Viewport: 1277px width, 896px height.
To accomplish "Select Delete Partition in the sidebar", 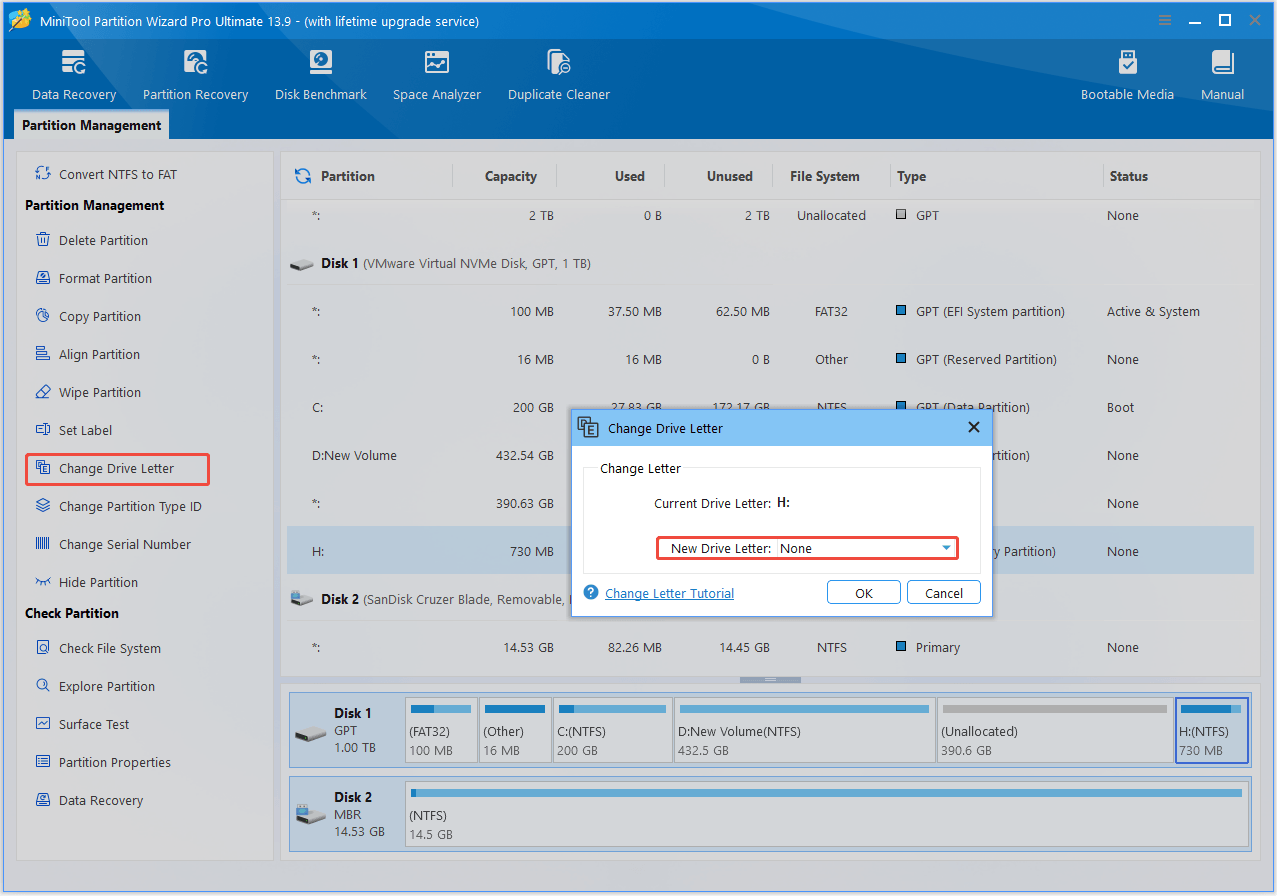I will 92,240.
